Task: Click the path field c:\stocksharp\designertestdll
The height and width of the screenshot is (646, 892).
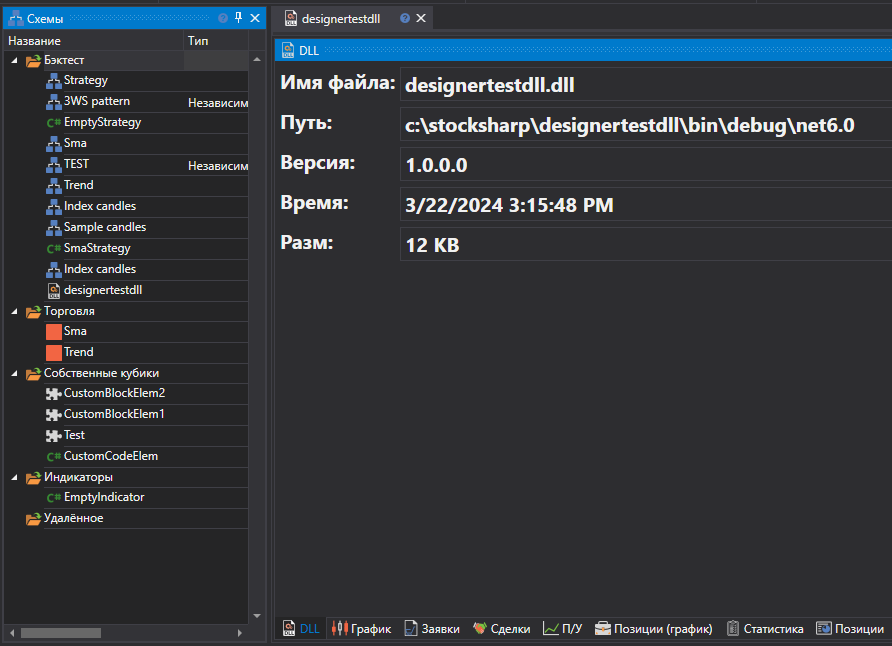Action: click(x=646, y=125)
